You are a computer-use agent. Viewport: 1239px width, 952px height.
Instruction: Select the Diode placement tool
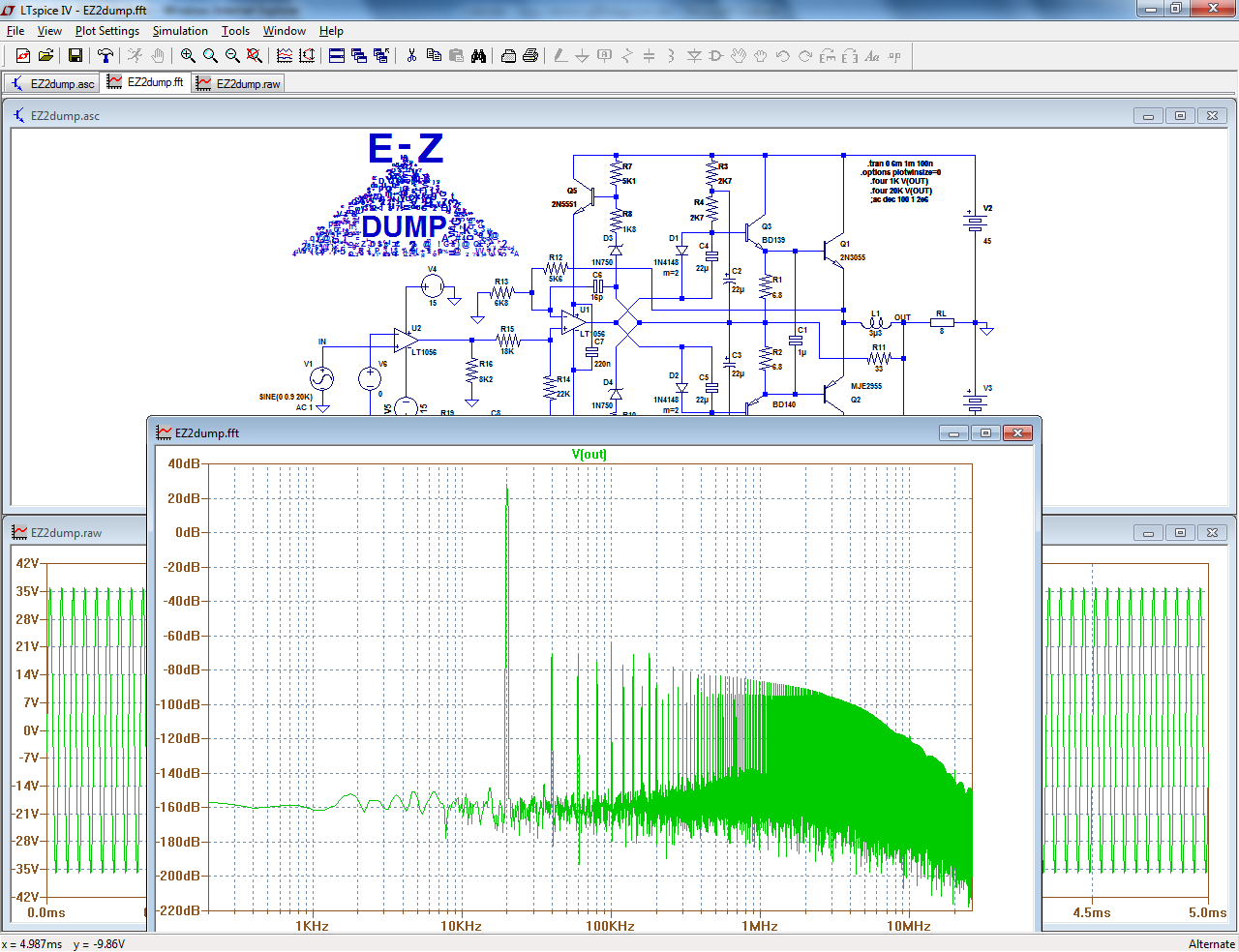(x=694, y=56)
